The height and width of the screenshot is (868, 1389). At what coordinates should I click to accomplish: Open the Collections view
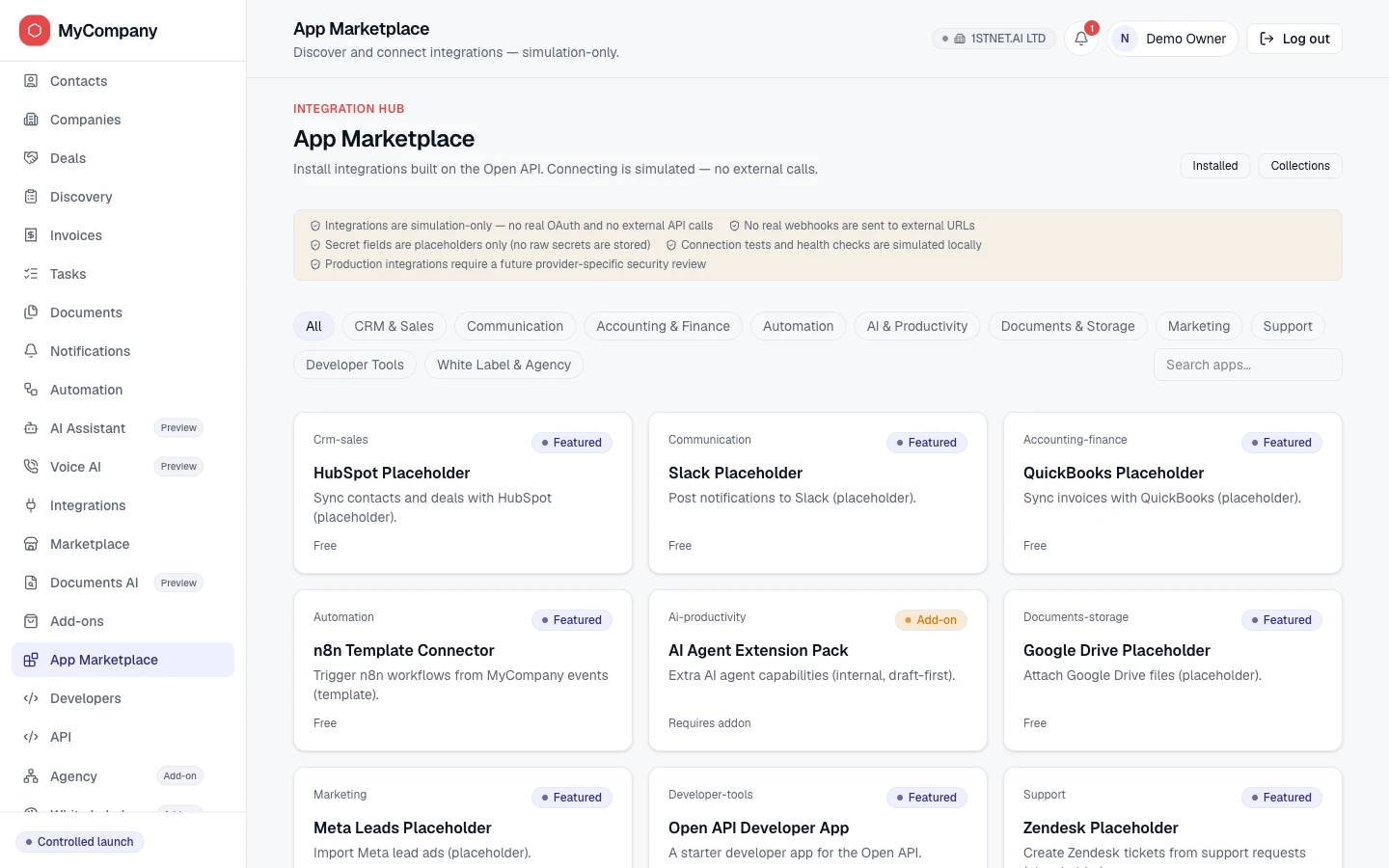point(1300,166)
